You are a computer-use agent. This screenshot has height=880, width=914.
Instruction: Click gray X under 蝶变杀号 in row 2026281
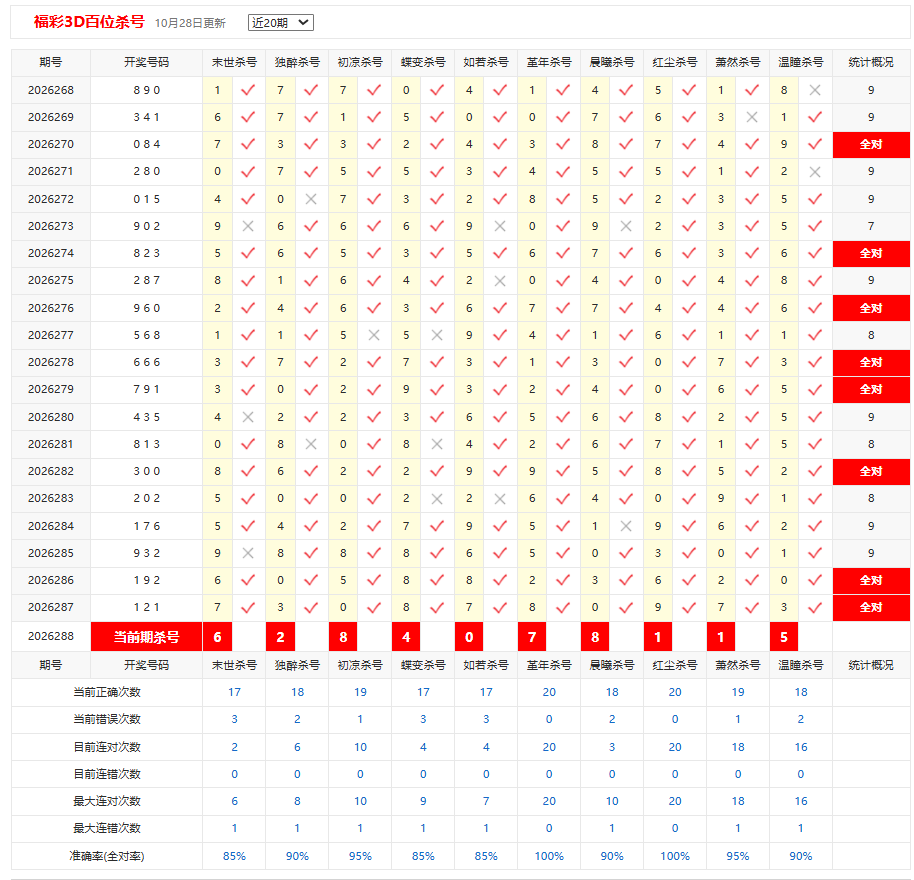[x=437, y=444]
